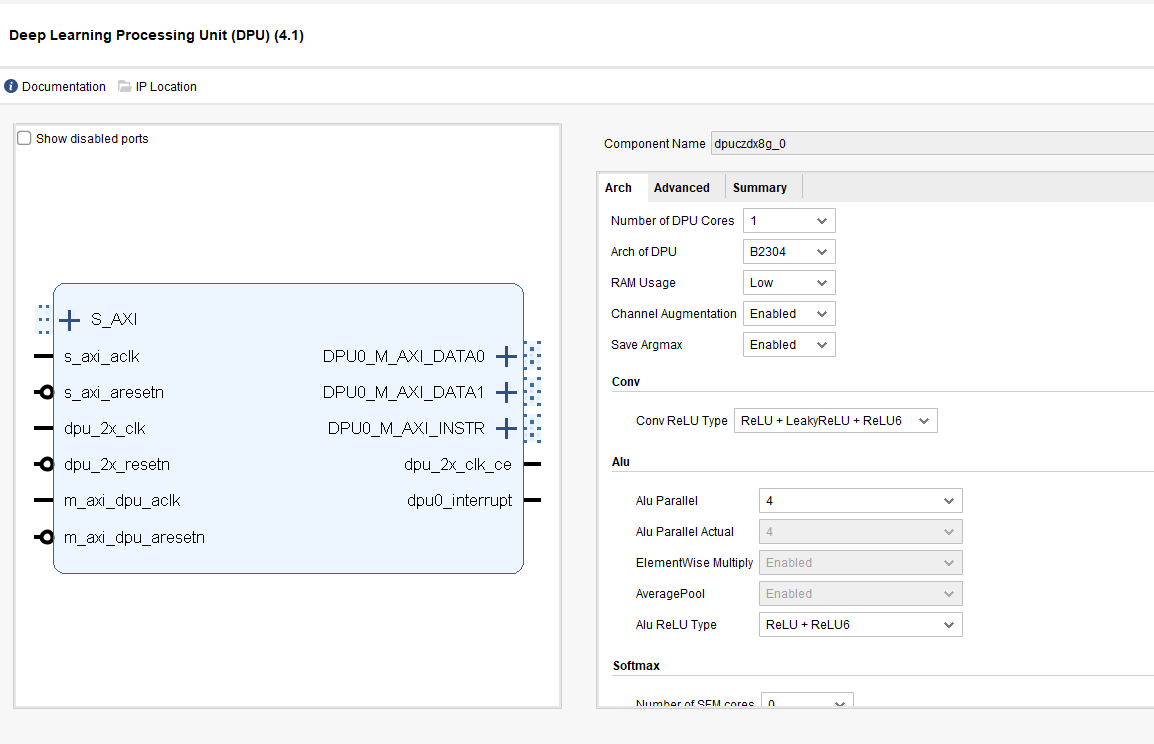
Task: Click the Documentation info icon
Action: [11, 87]
